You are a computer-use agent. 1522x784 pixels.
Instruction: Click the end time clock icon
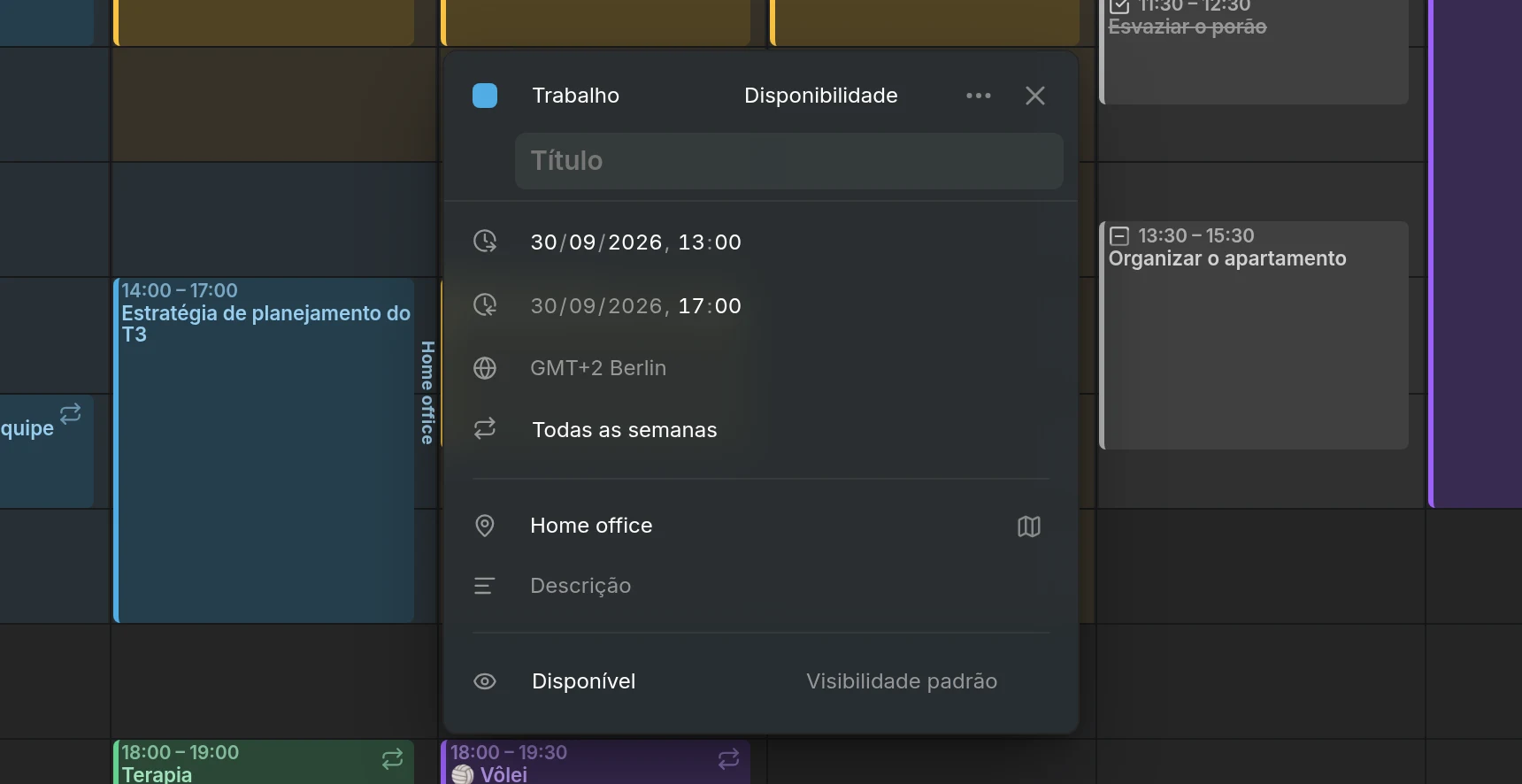tap(485, 304)
